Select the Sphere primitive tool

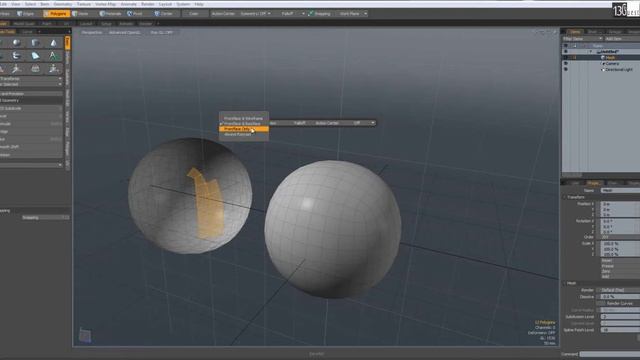point(16,43)
